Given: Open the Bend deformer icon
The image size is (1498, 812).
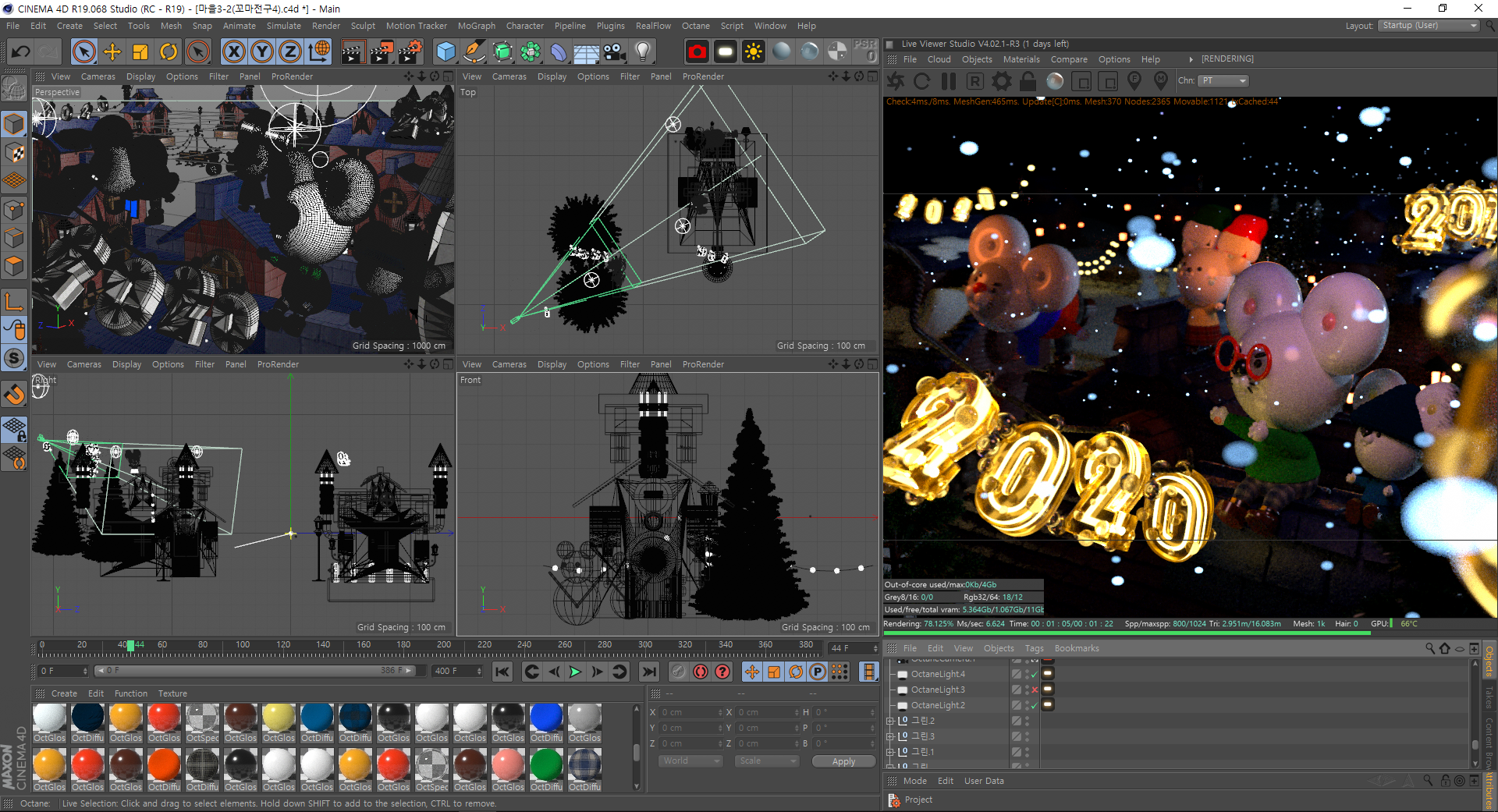Looking at the screenshot, I should point(559,52).
